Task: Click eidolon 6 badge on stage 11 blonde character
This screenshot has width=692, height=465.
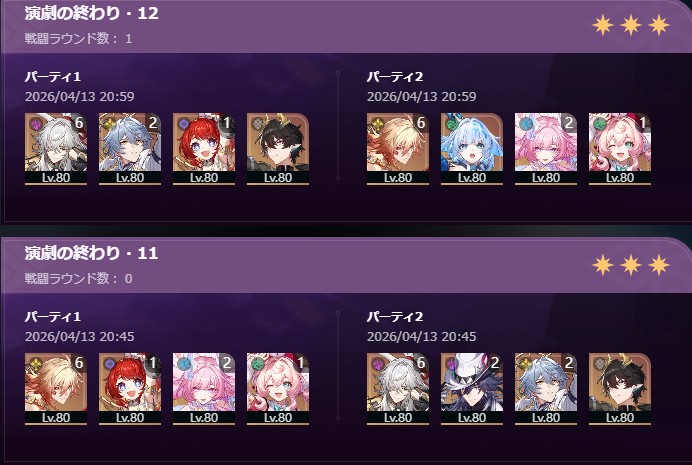Action: [79, 363]
